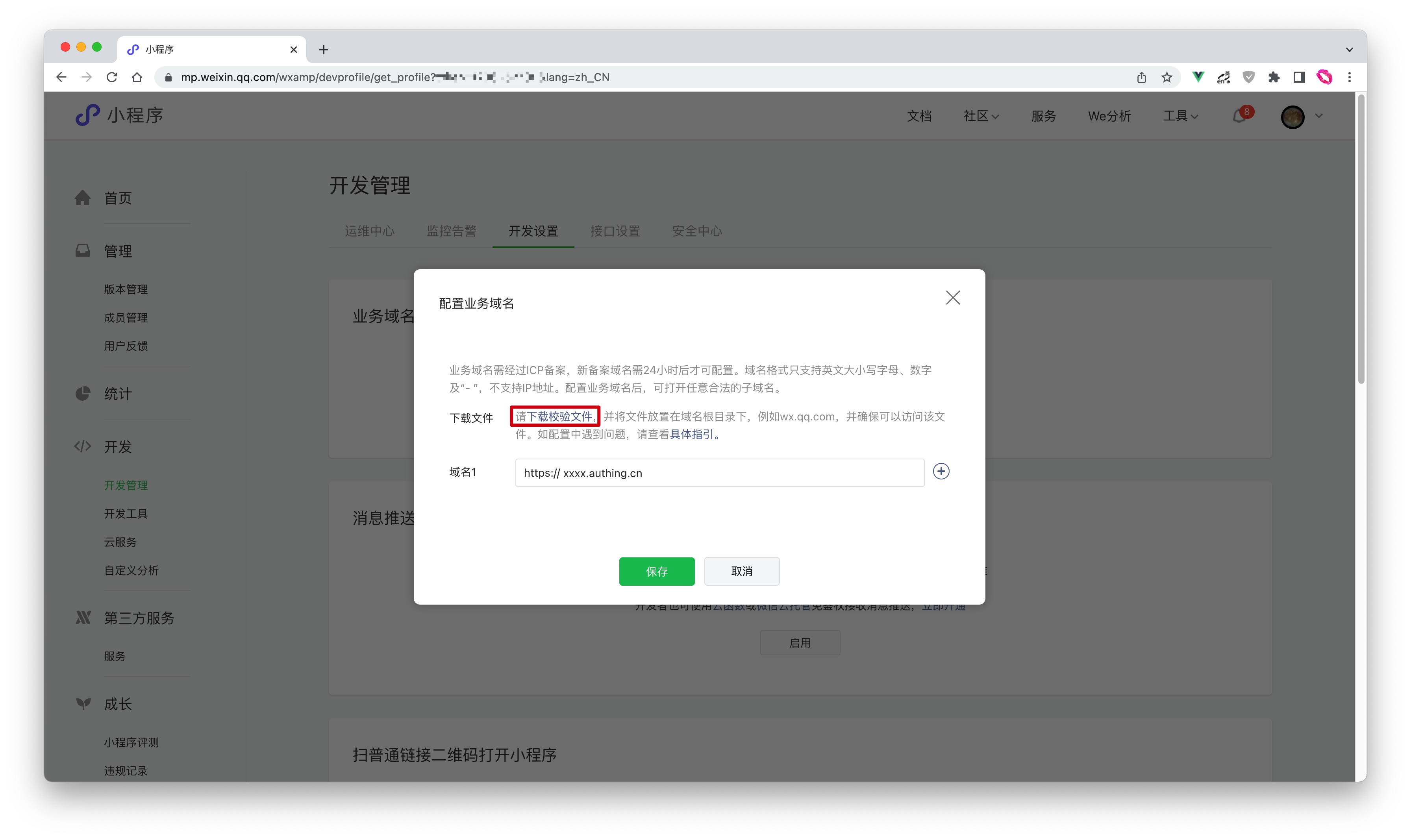Click the add domain plus icon
Image resolution: width=1411 pixels, height=840 pixels.
pos(941,472)
